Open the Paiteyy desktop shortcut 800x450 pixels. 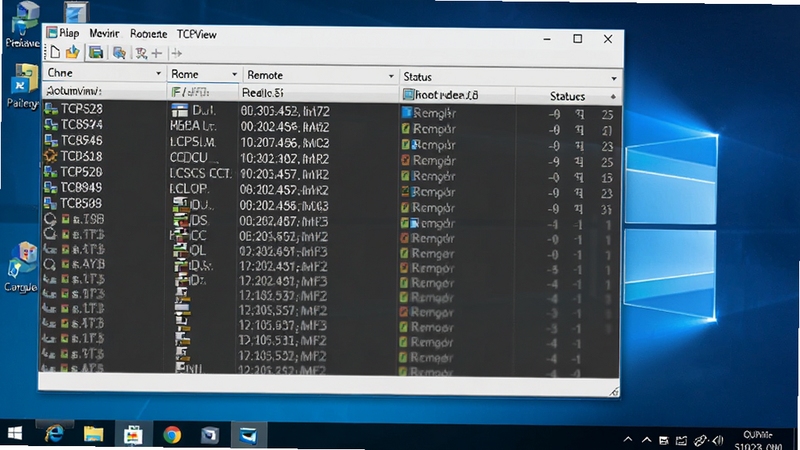[x=22, y=86]
